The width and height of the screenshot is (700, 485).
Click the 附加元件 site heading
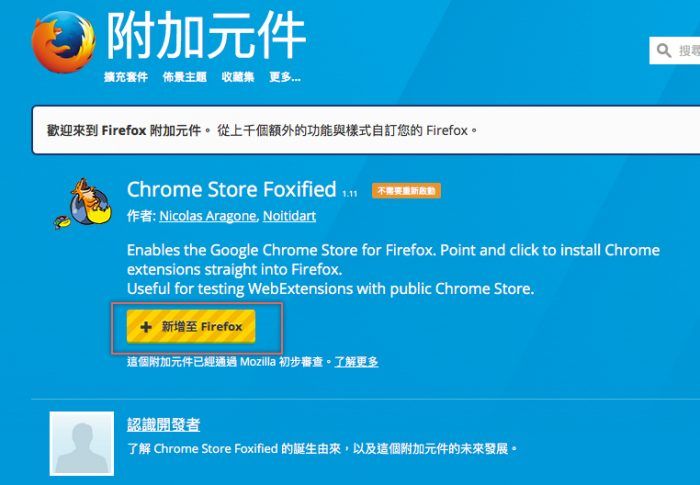tap(205, 36)
